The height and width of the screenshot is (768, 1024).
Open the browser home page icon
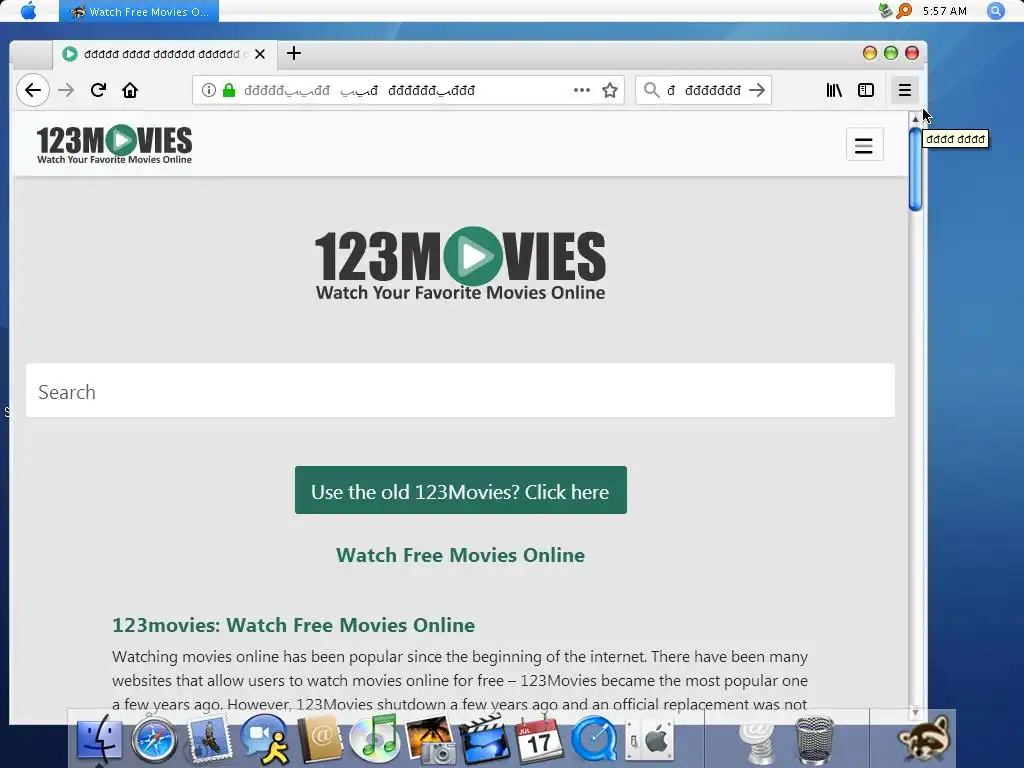click(x=130, y=90)
